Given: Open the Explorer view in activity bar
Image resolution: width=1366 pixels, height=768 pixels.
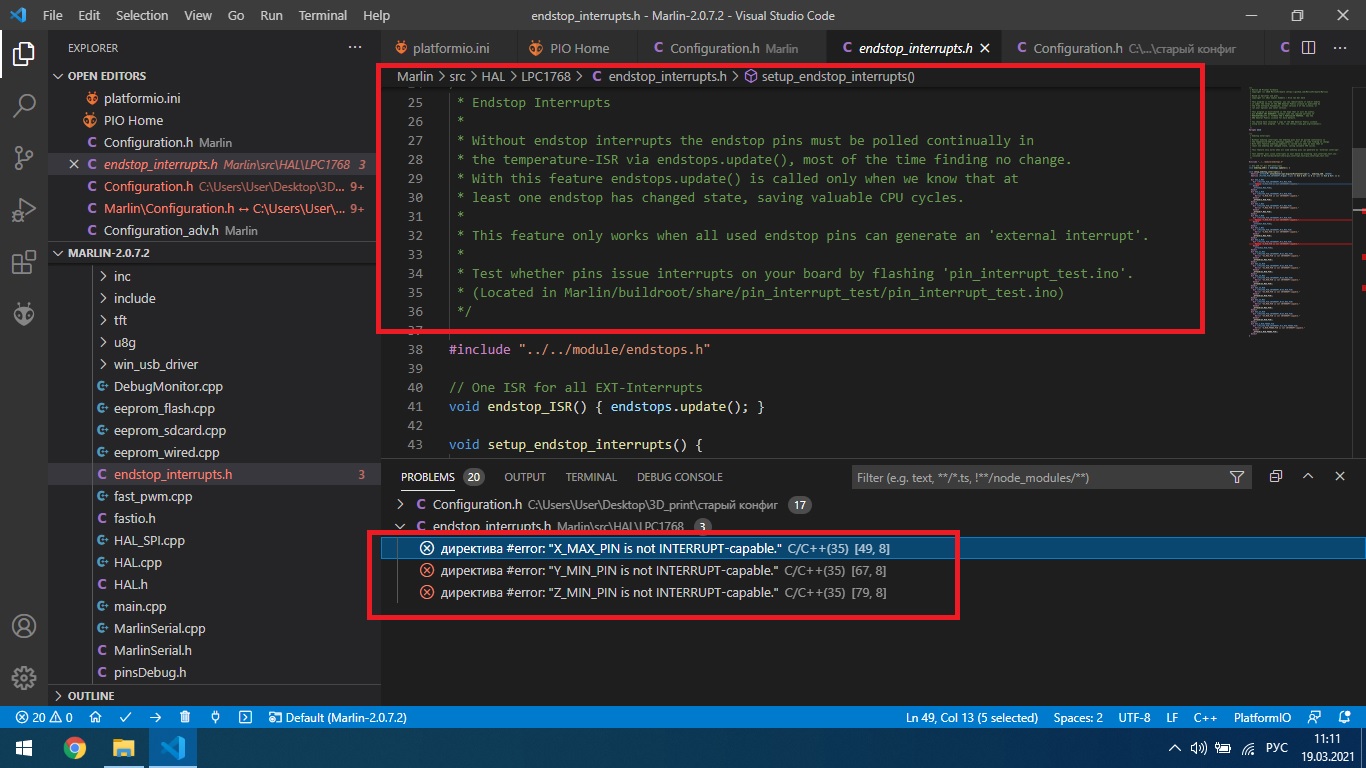Looking at the screenshot, I should pos(24,53).
